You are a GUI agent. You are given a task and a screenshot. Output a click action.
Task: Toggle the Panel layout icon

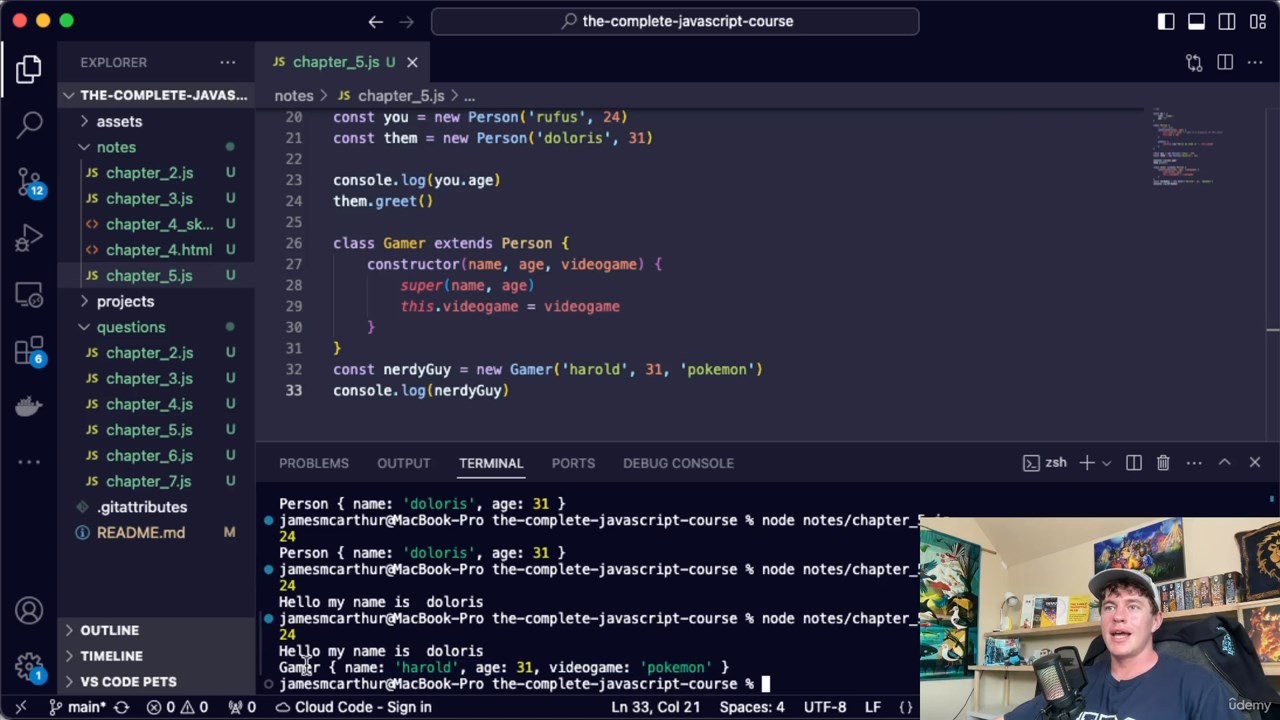pyautogui.click(x=1196, y=21)
